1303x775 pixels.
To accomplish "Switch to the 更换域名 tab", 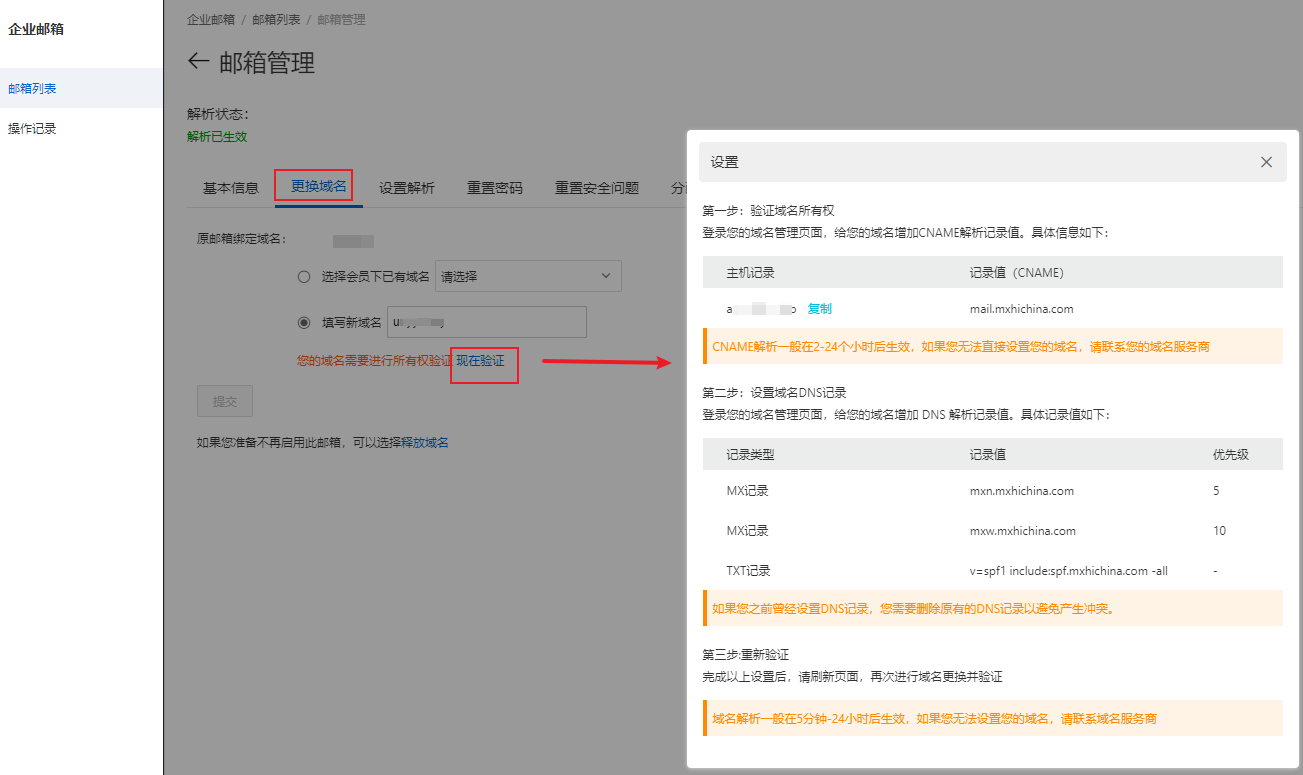I will coord(318,187).
